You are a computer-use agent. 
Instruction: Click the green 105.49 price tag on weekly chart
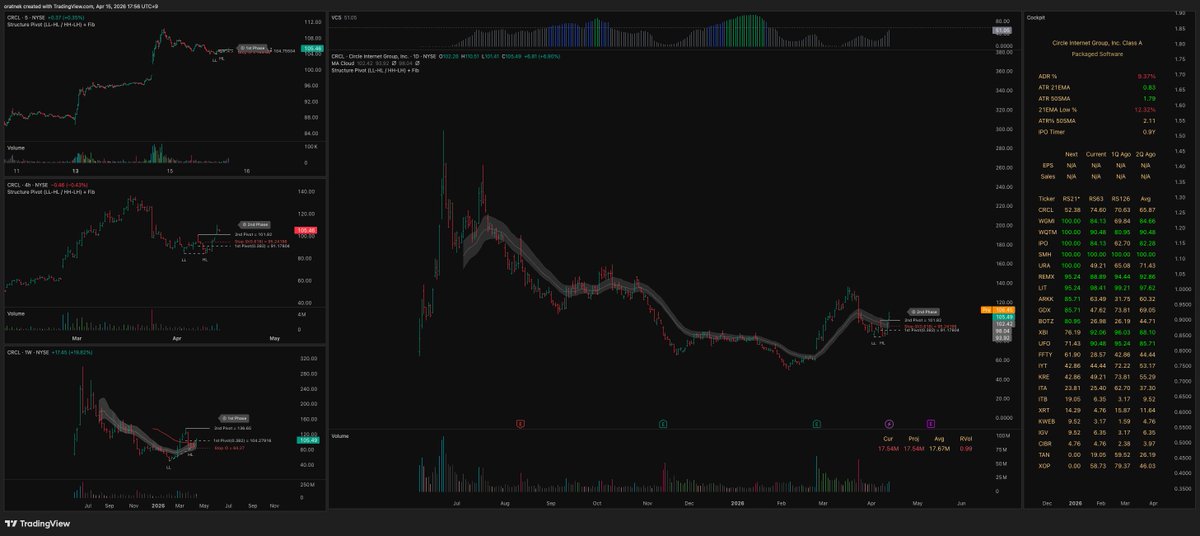307,440
